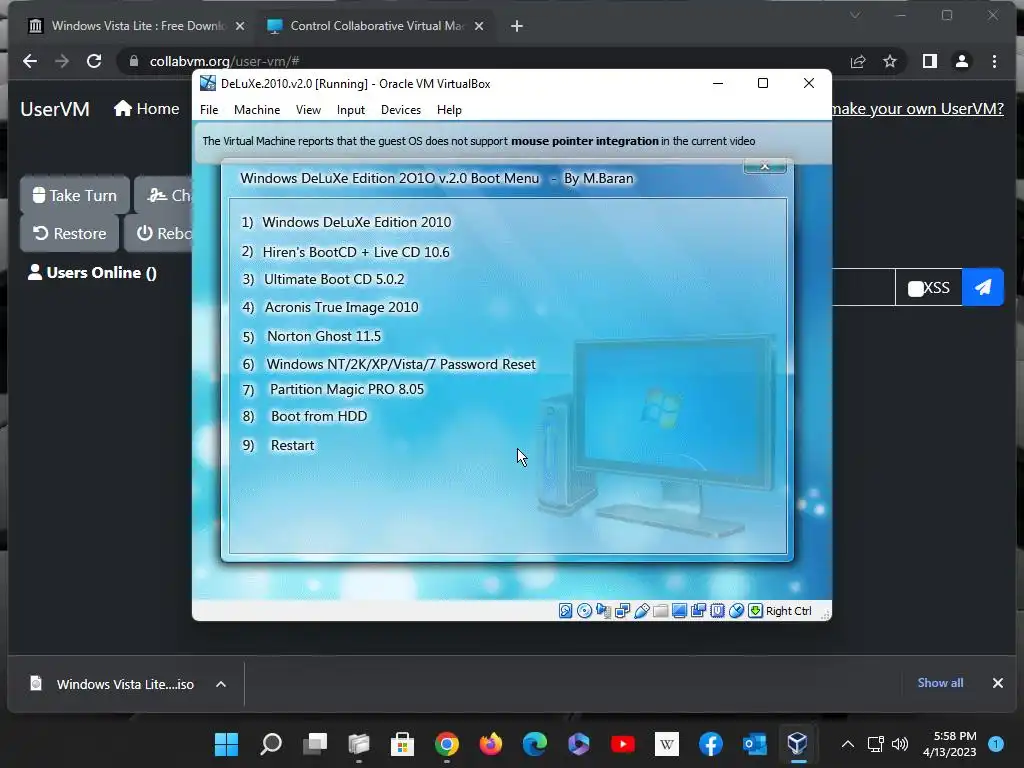Go to Home on UserVM page
This screenshot has height=768, width=1024.
coord(146,108)
